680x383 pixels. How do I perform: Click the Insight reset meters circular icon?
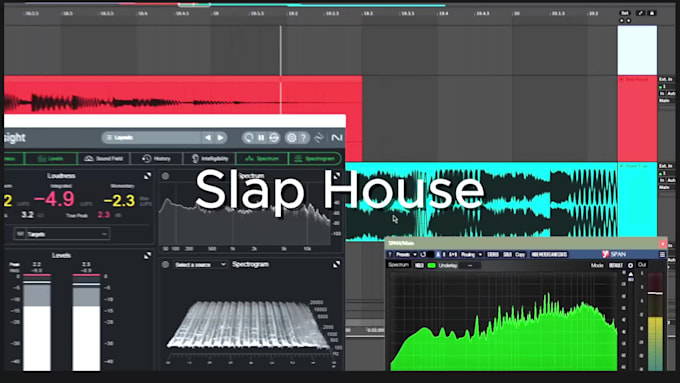(x=248, y=137)
